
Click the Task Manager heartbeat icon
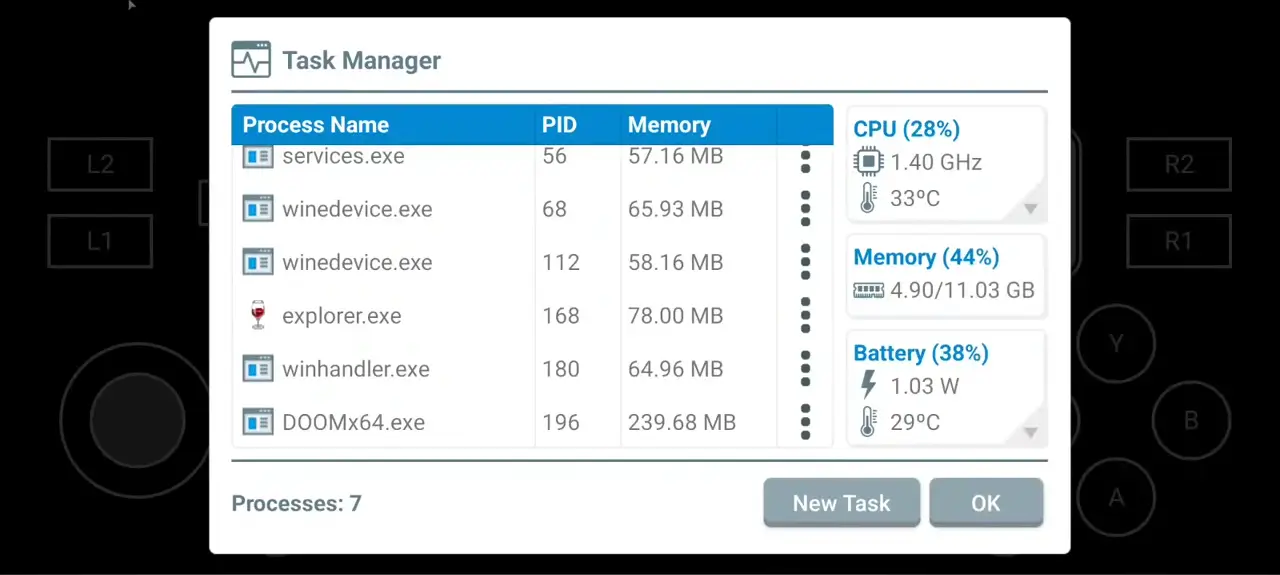pos(251,60)
